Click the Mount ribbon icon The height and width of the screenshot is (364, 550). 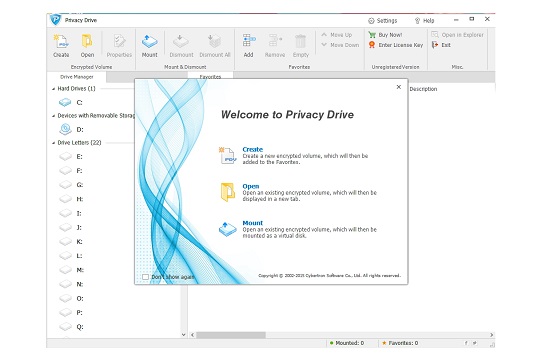tap(150, 41)
